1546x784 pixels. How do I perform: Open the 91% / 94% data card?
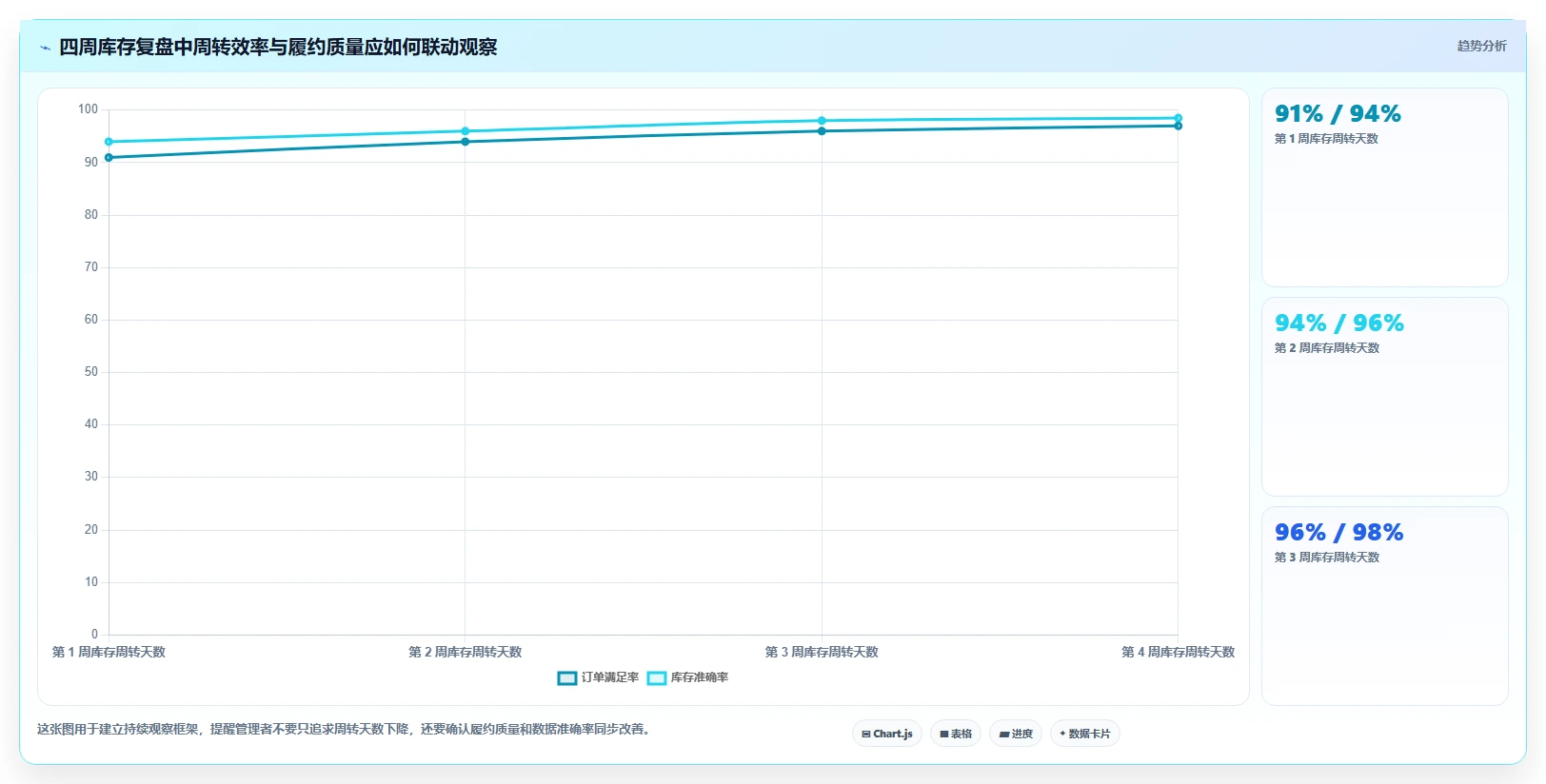point(1385,187)
